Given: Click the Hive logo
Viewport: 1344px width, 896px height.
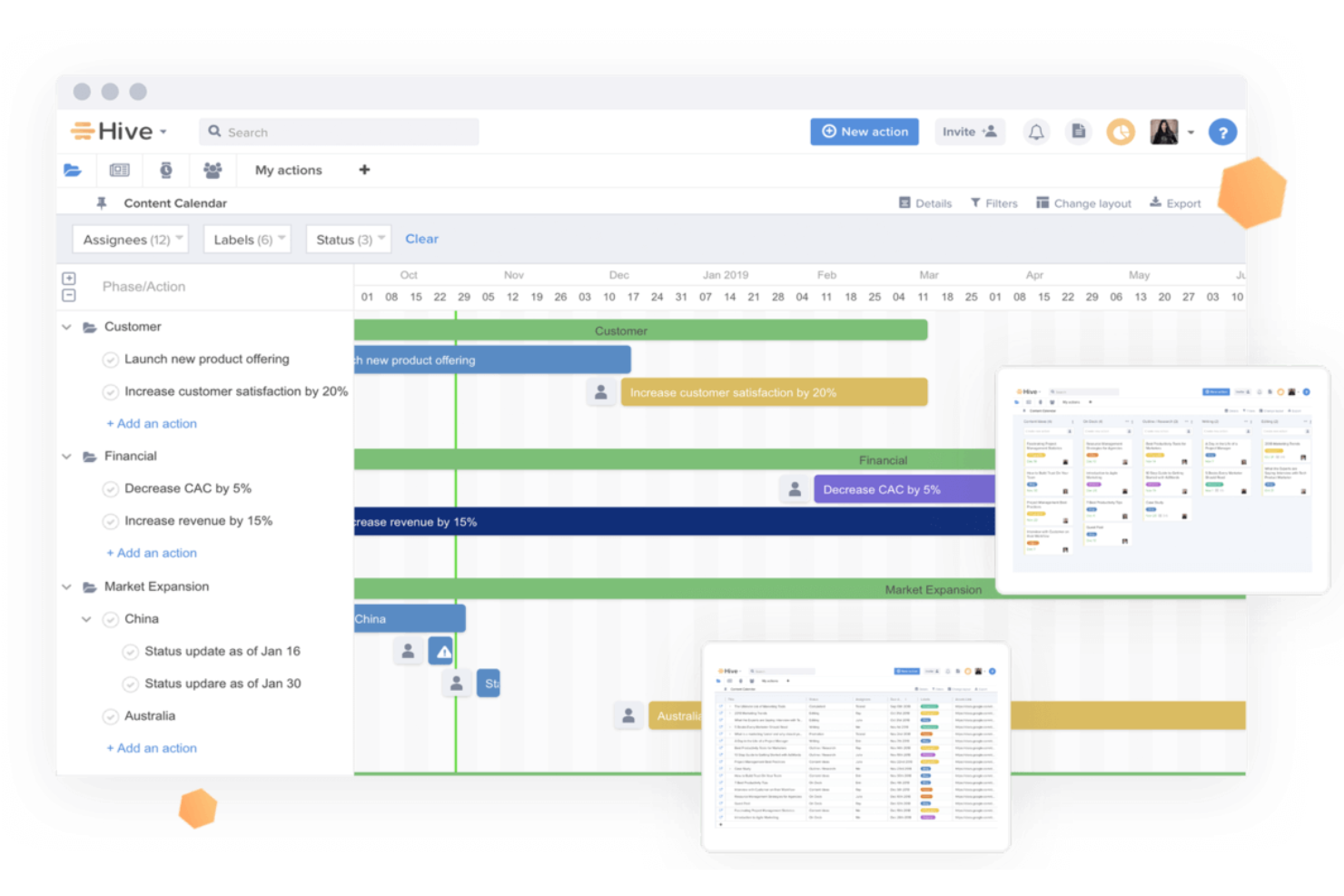Looking at the screenshot, I should [112, 132].
